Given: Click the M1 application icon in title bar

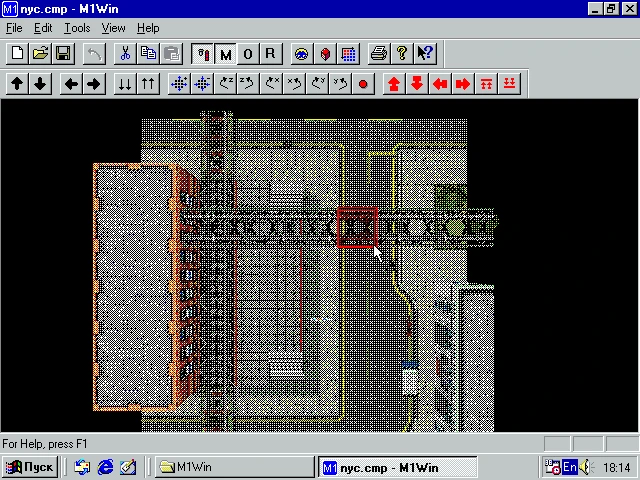Looking at the screenshot, I should [10, 9].
